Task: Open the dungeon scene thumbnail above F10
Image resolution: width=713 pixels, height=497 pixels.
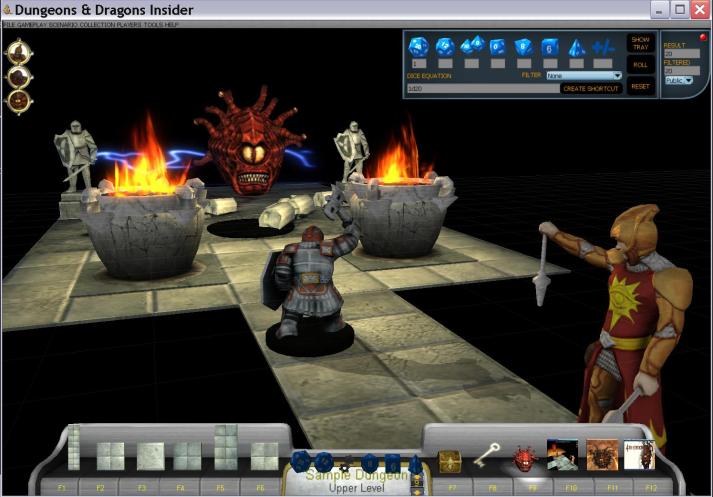Action: pyautogui.click(x=562, y=454)
